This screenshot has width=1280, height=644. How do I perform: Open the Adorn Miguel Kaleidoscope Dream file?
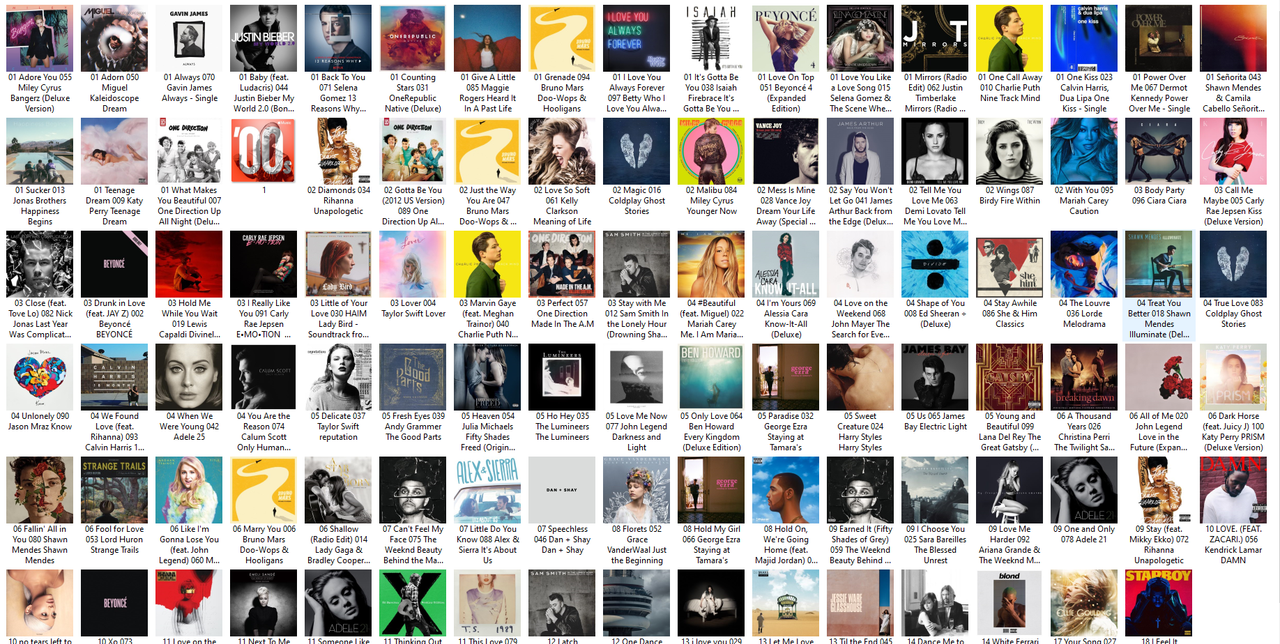114,60
